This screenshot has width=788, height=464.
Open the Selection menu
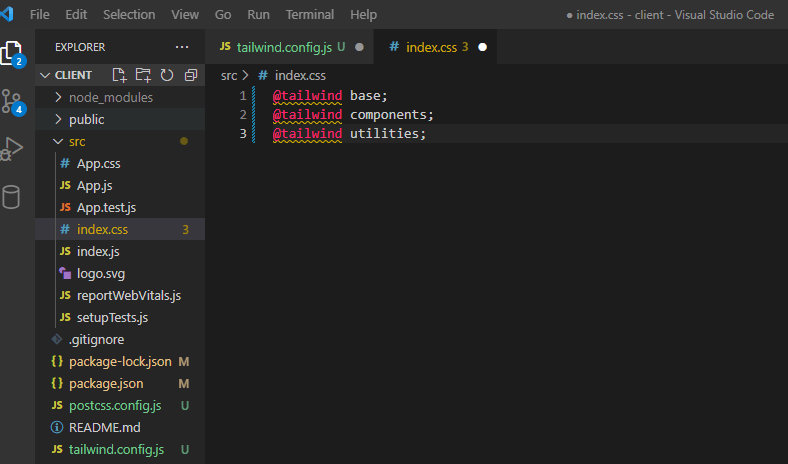[129, 15]
